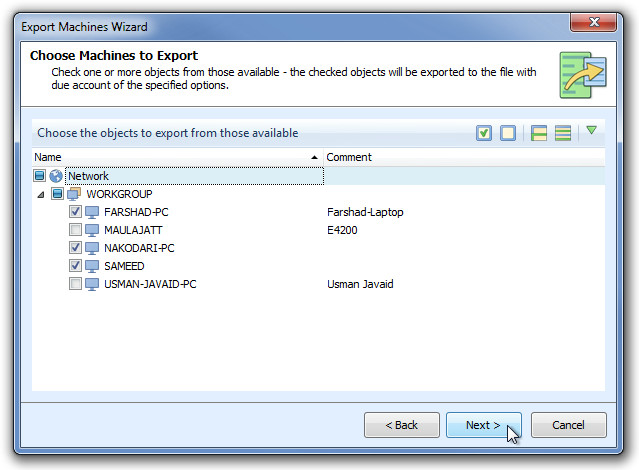The width and height of the screenshot is (639, 470).
Task: Click the NAKODARI-PC monitor icon
Action: pos(92,248)
